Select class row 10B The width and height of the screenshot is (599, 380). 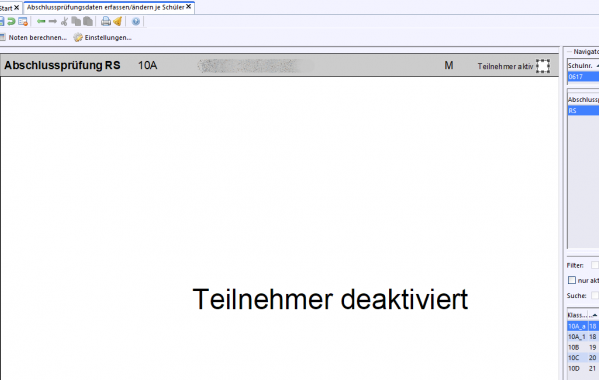pyautogui.click(x=583, y=348)
